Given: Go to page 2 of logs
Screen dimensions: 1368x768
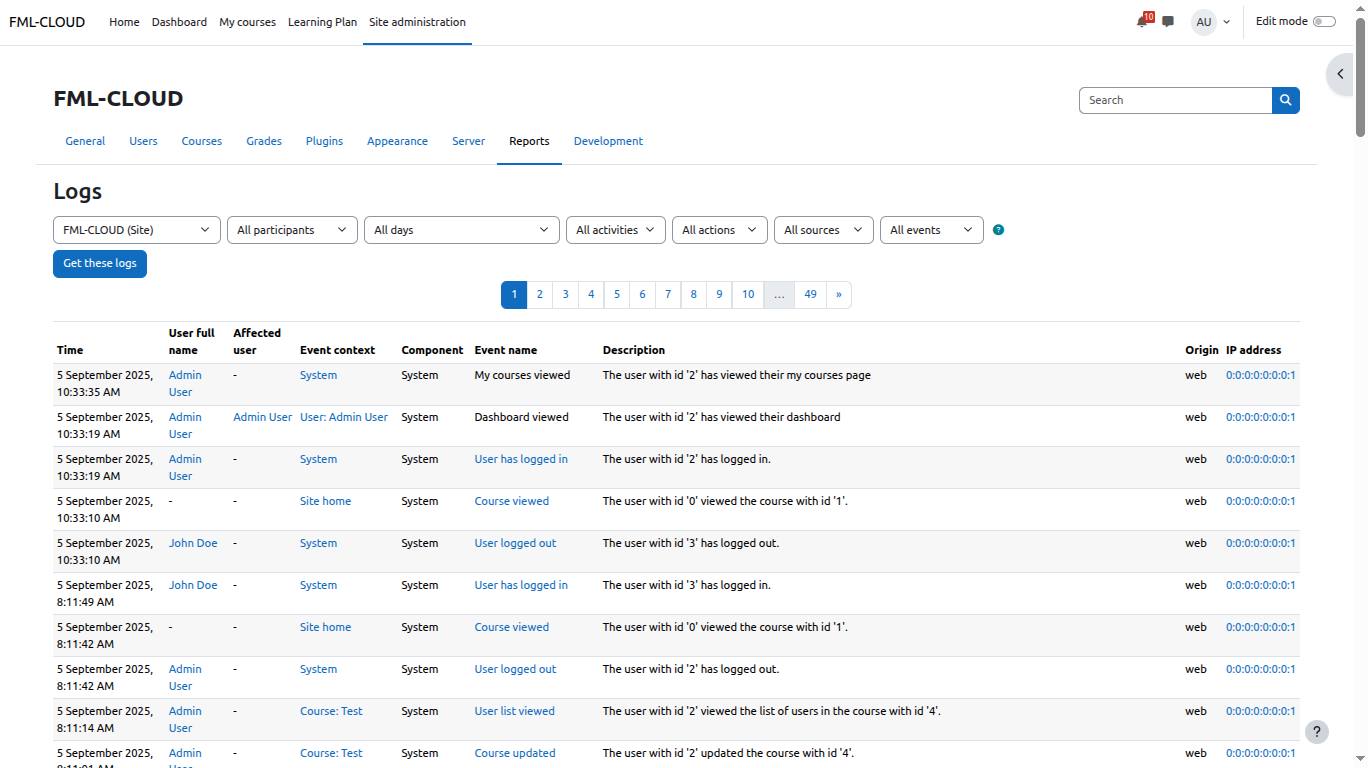Looking at the screenshot, I should [539, 295].
